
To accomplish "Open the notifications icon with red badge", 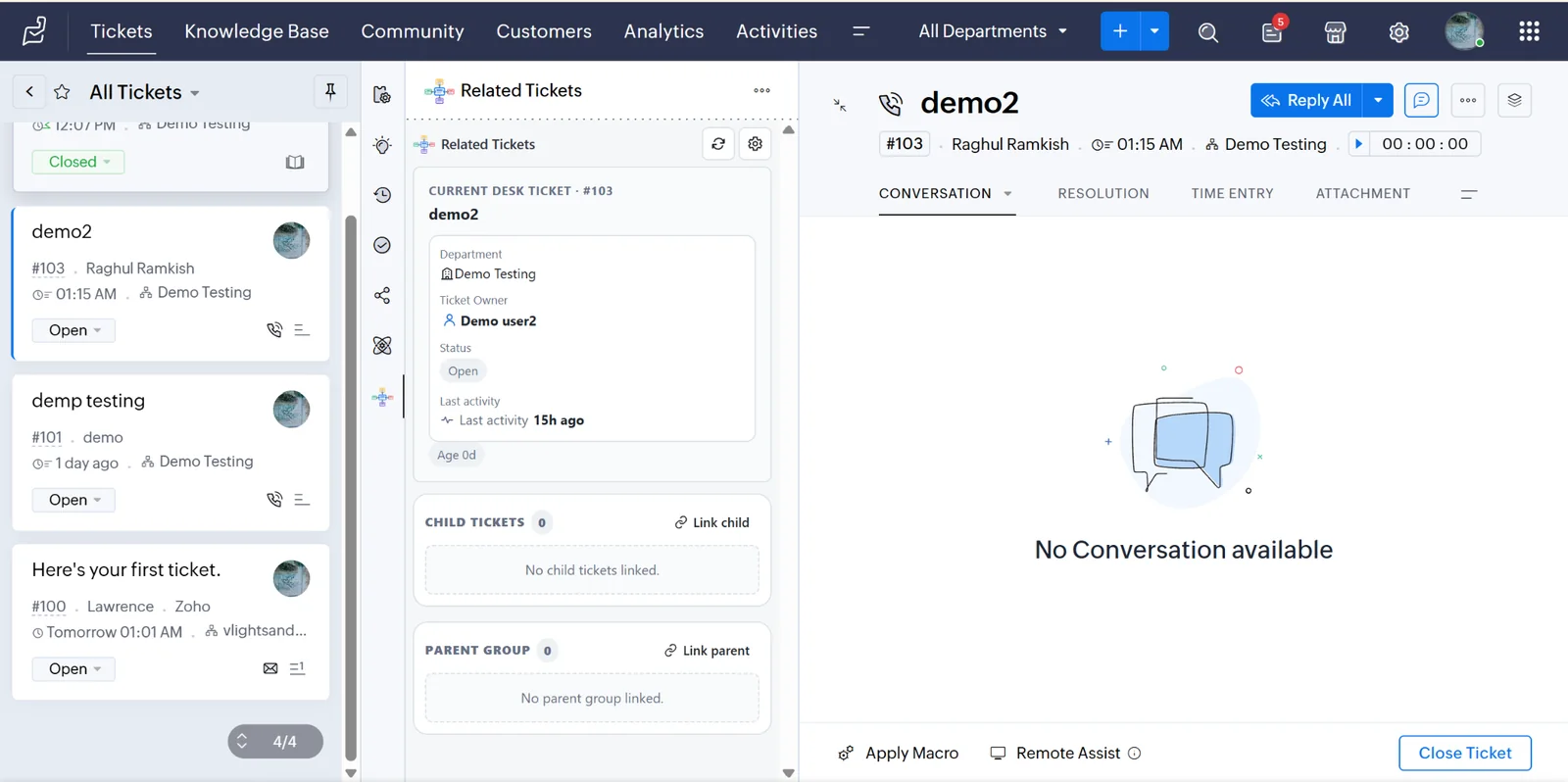I will click(x=1272, y=32).
